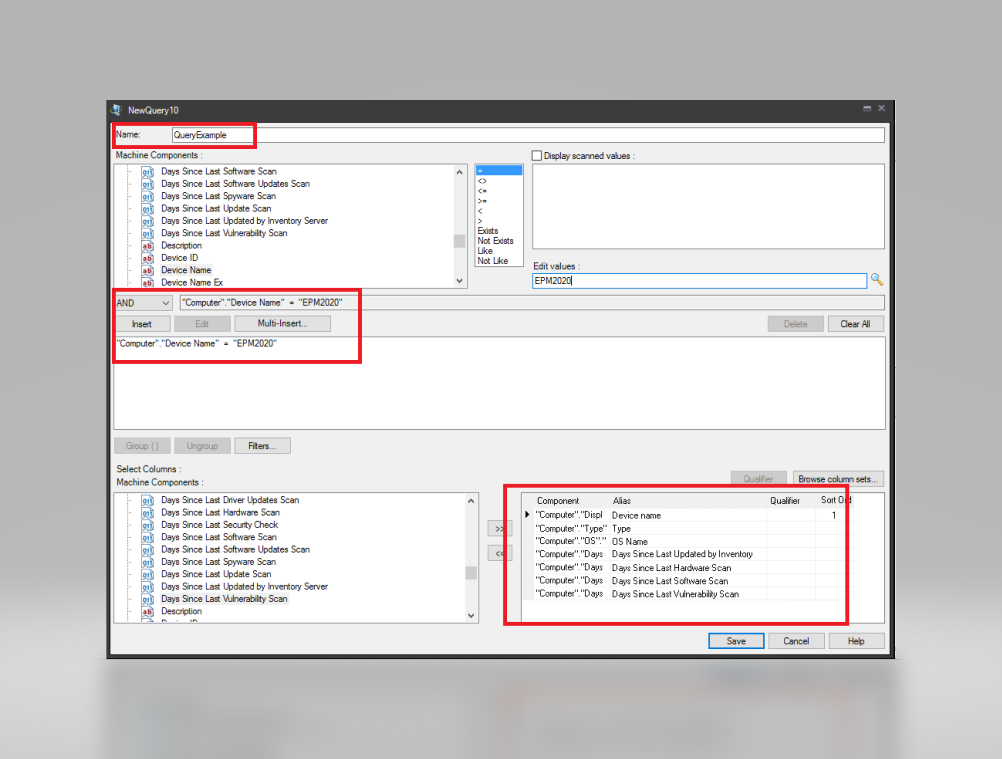Click Browse column sets
This screenshot has height=759, width=1002.
[x=838, y=478]
